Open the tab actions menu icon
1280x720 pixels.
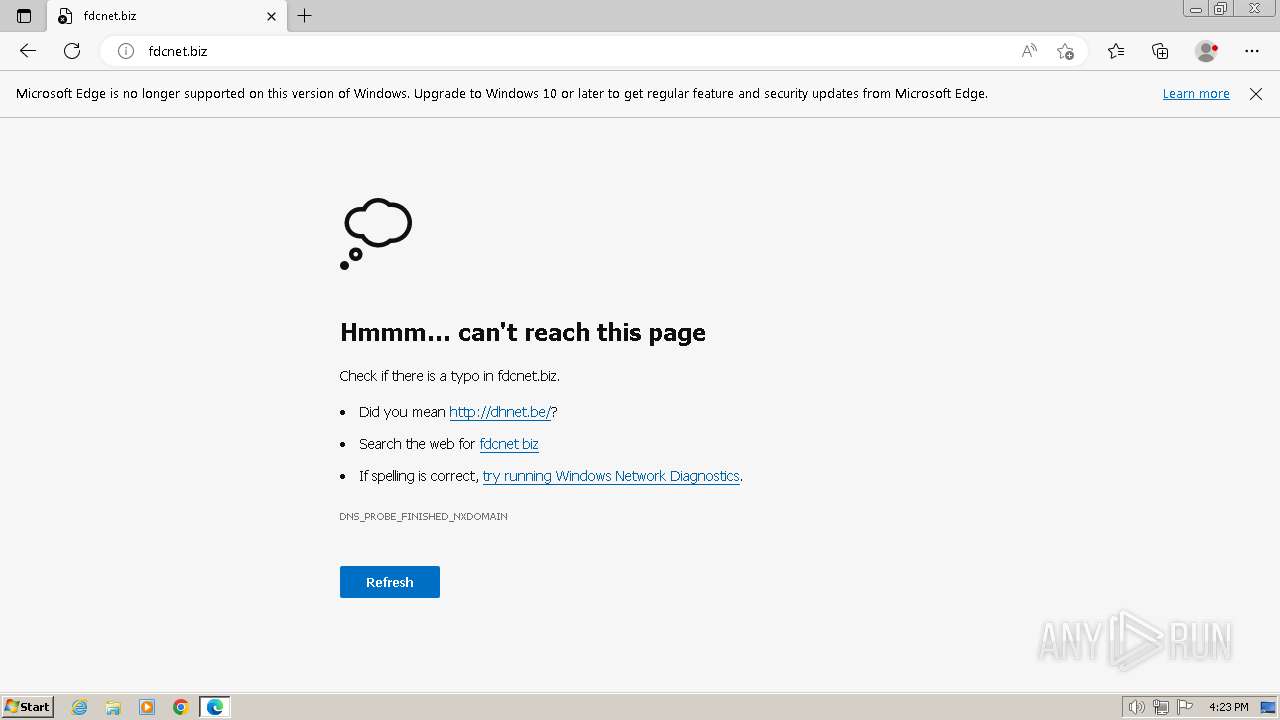(24, 16)
